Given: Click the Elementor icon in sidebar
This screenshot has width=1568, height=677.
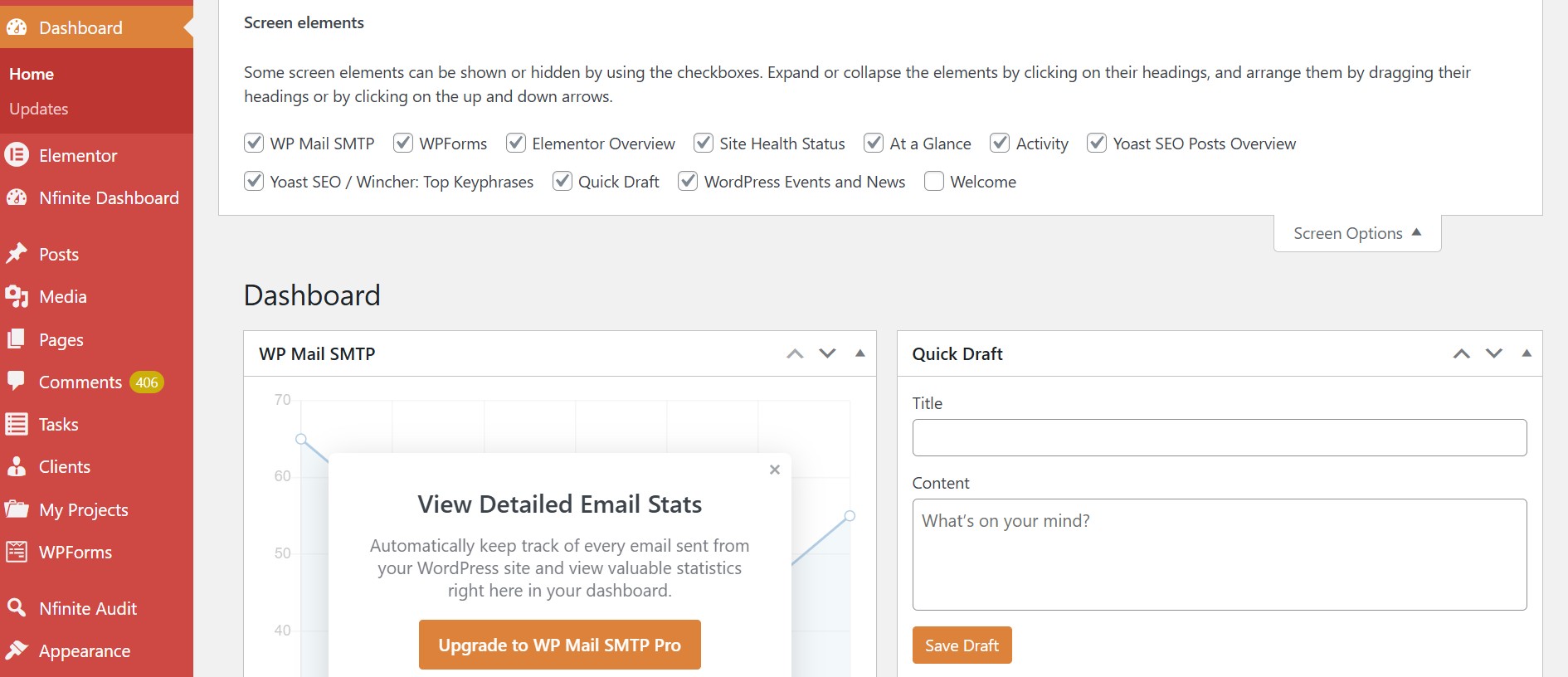Looking at the screenshot, I should (17, 155).
